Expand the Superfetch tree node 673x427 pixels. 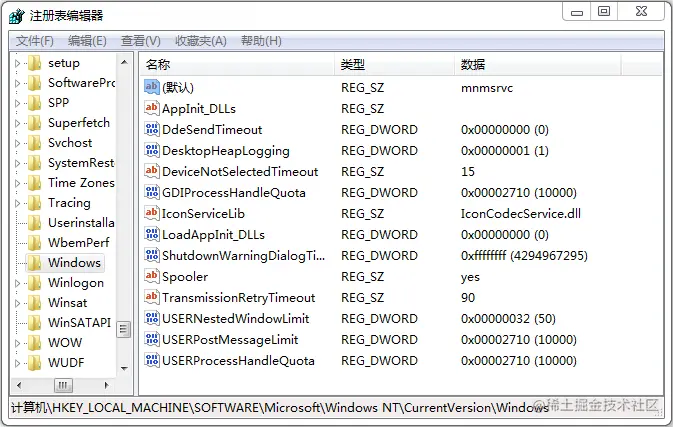point(17,123)
